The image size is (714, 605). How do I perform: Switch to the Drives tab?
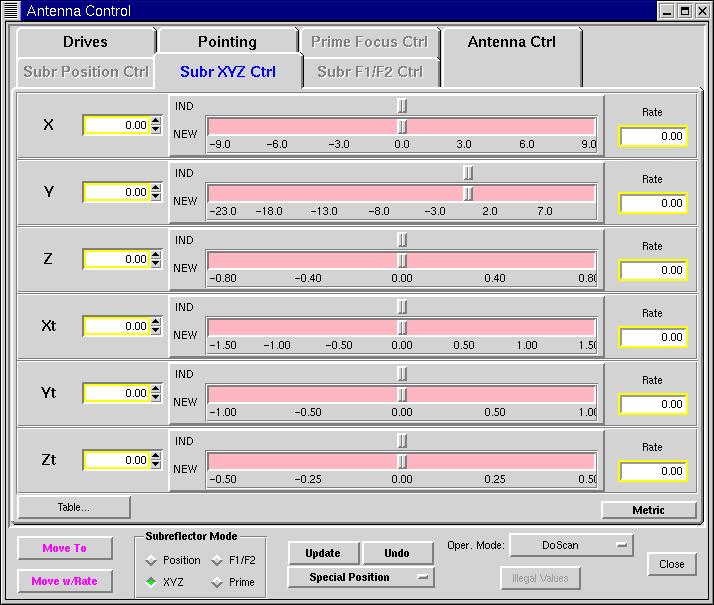(x=86, y=42)
